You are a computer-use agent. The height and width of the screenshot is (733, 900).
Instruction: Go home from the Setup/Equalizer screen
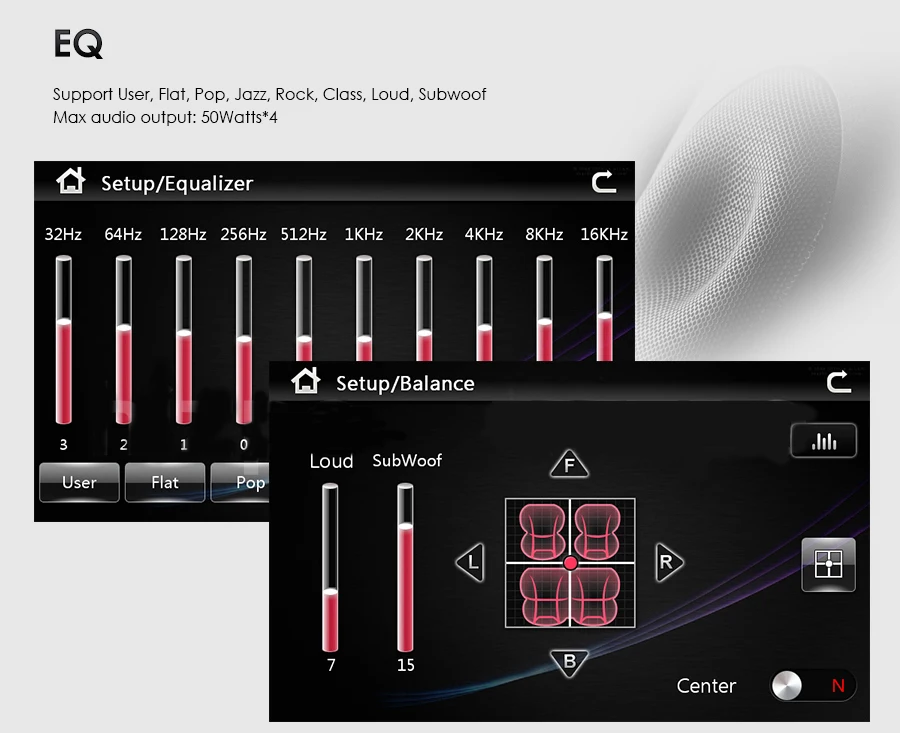coord(71,181)
